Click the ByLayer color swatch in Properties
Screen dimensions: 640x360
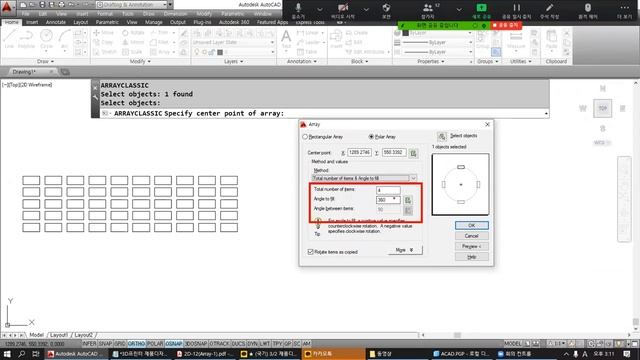coord(406,33)
